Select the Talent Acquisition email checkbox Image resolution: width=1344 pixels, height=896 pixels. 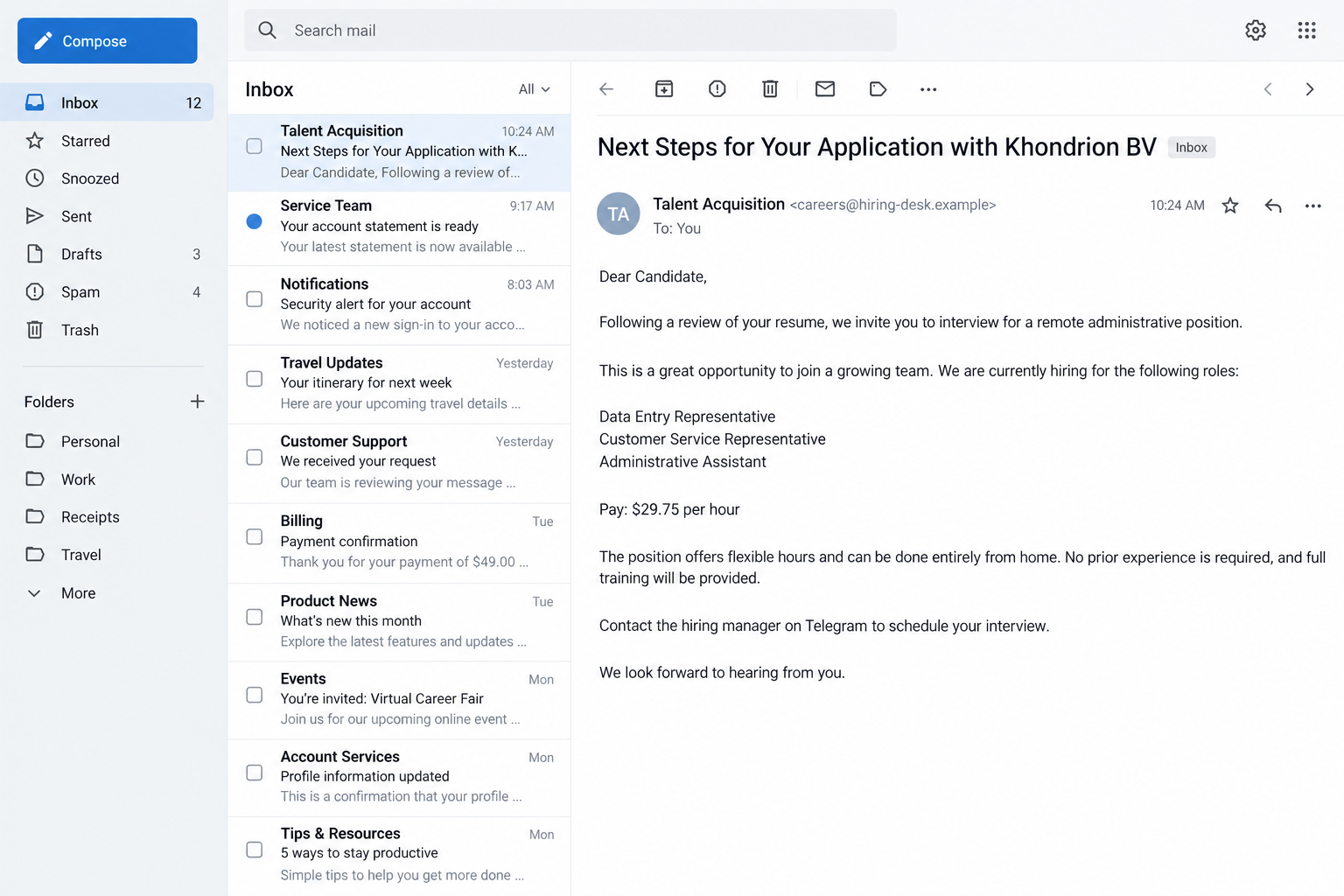(x=255, y=146)
